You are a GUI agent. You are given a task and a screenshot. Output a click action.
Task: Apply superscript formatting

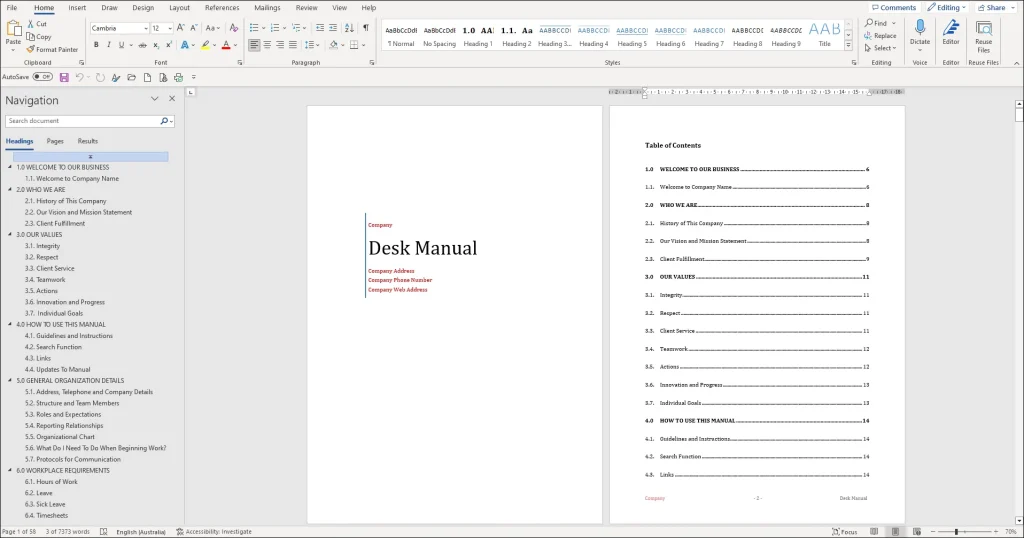point(168,45)
